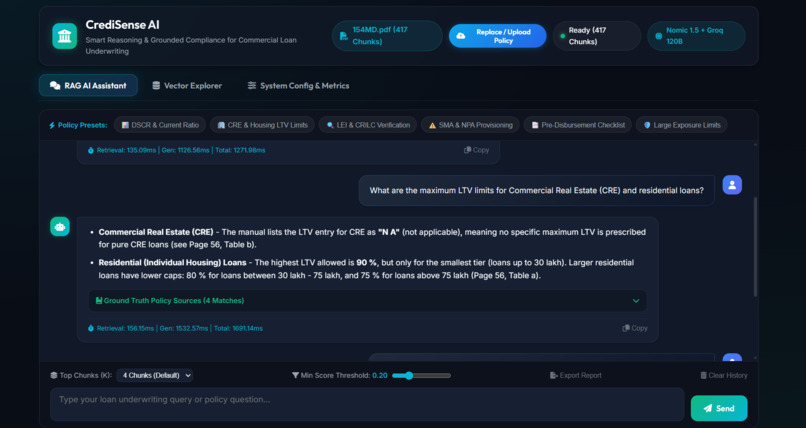
Task: Click the database icon on Vector Explorer tab
Action: [156, 86]
